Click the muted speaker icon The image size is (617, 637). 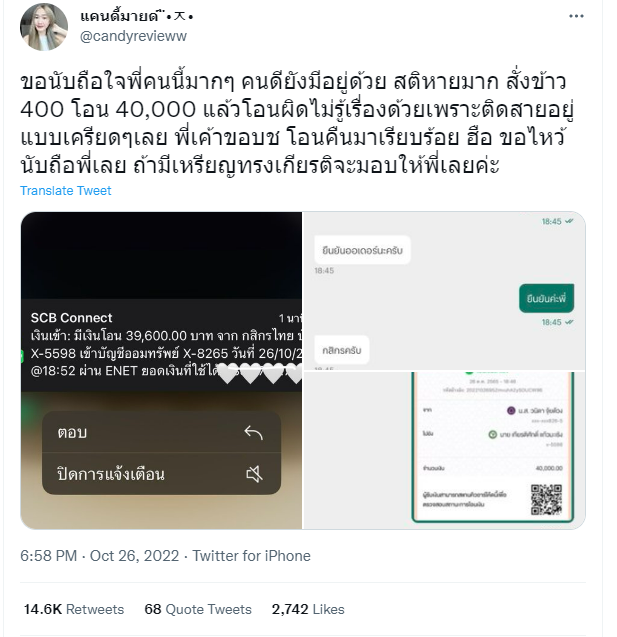pos(255,474)
